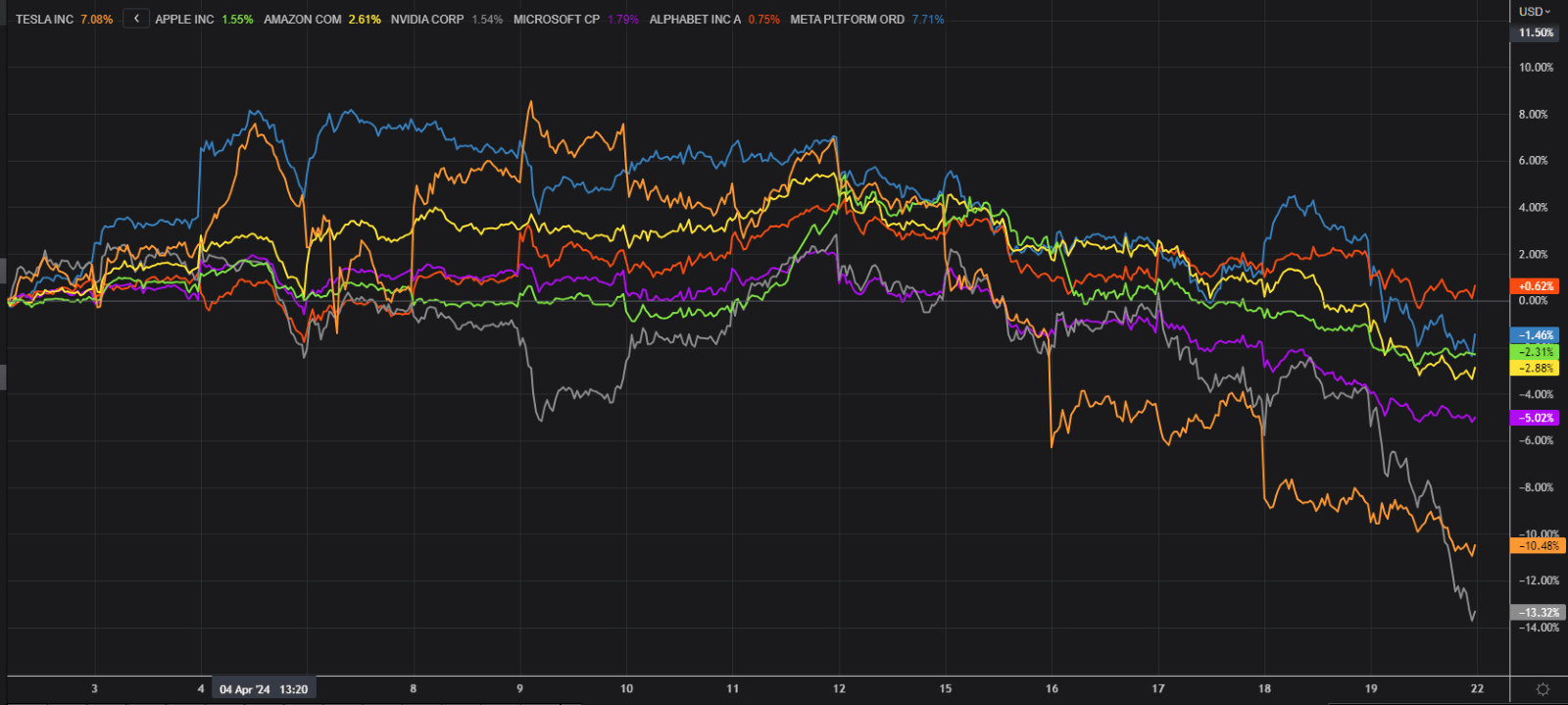The height and width of the screenshot is (705, 1568).
Task: Open the USD currency dropdown
Action: pyautogui.click(x=1535, y=12)
